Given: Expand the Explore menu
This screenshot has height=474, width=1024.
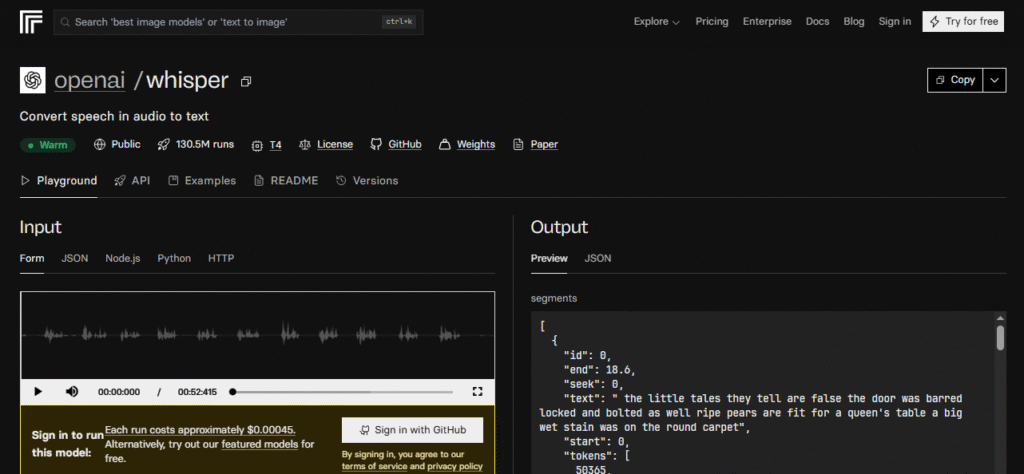Looking at the screenshot, I should click(656, 22).
